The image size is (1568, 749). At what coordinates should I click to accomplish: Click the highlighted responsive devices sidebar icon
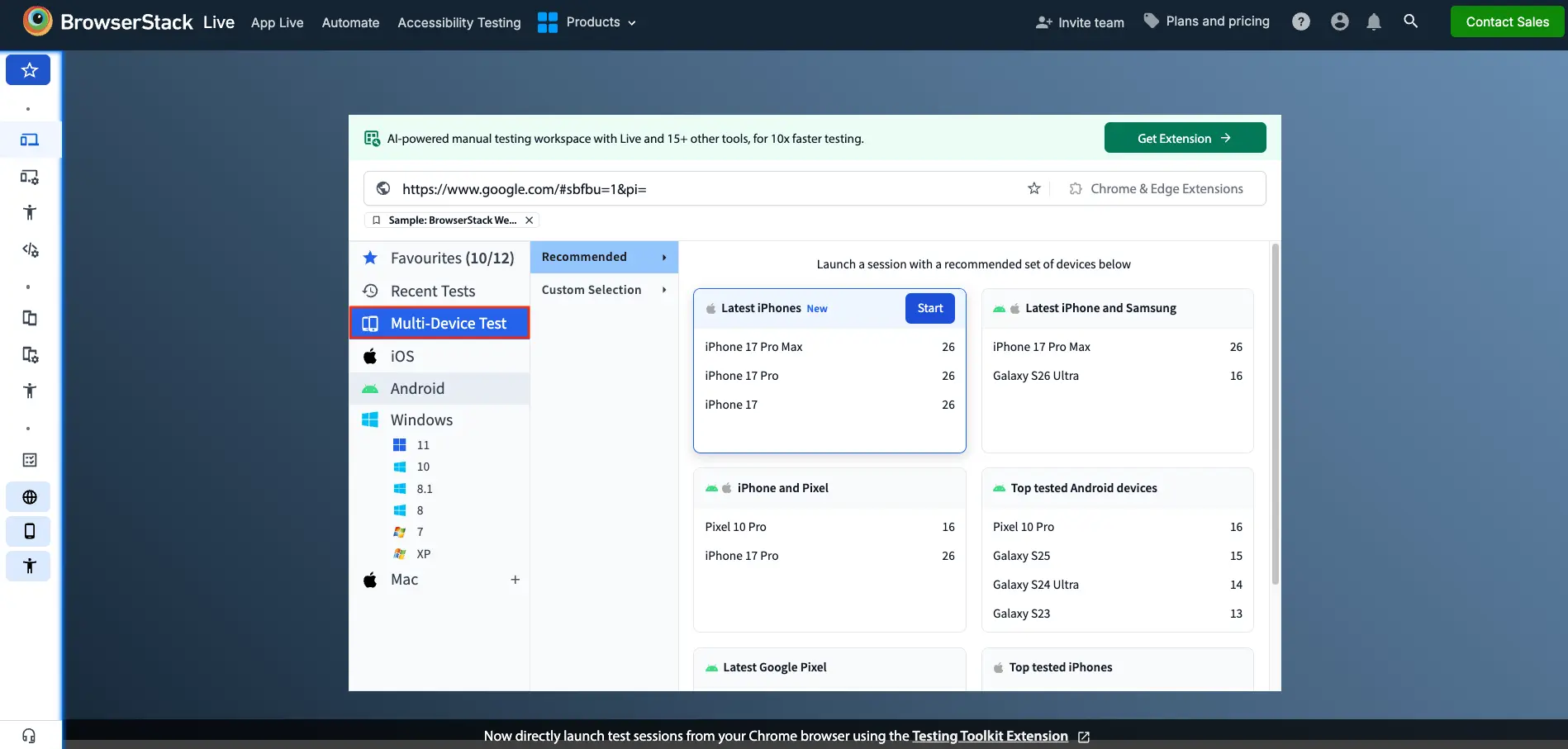click(x=30, y=140)
